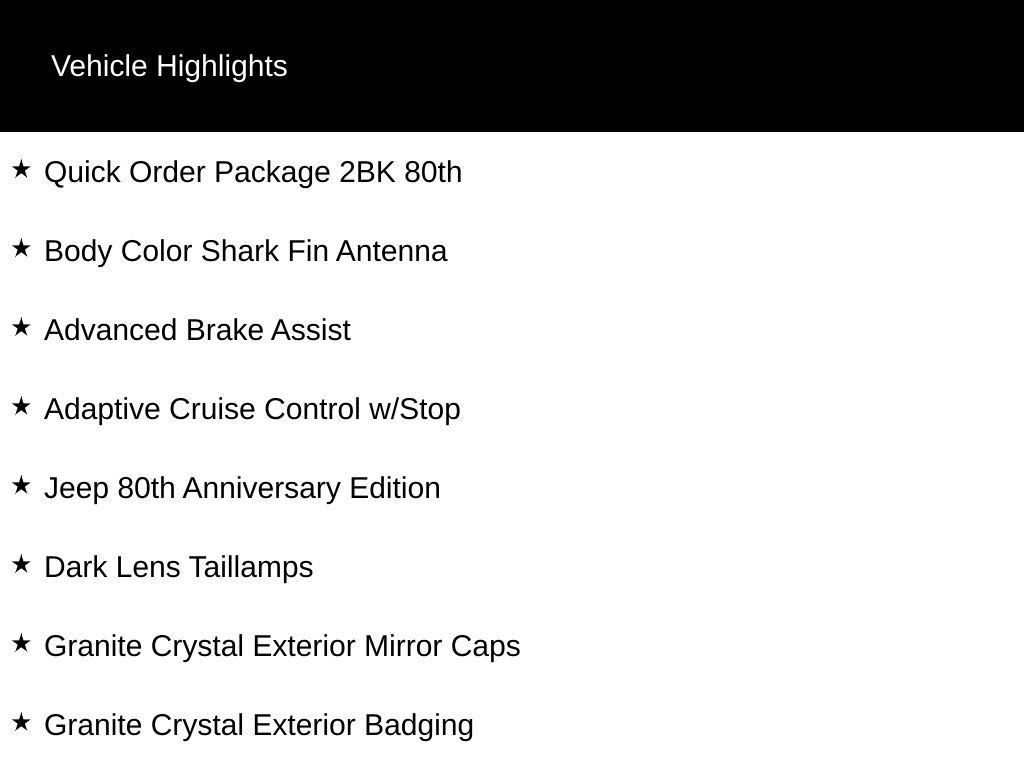Select Adaptive Cruise Control w/Stop entry
1024x768 pixels.
252,409
